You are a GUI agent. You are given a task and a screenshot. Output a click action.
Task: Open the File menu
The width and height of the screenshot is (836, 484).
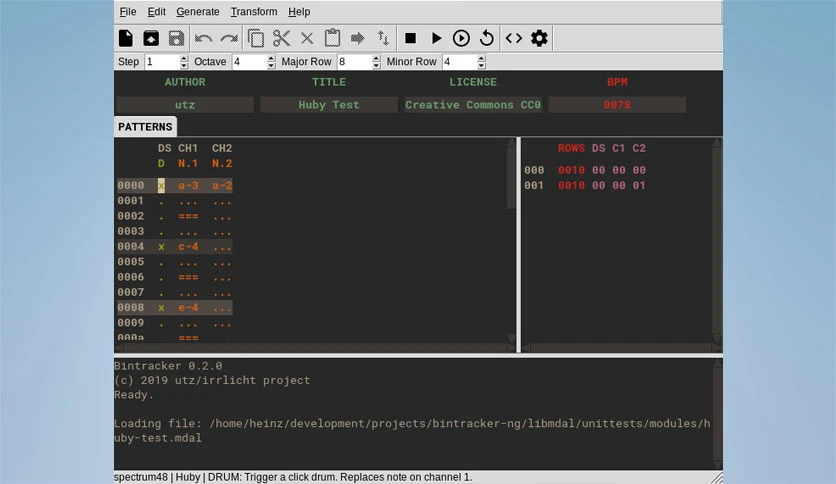pos(128,12)
